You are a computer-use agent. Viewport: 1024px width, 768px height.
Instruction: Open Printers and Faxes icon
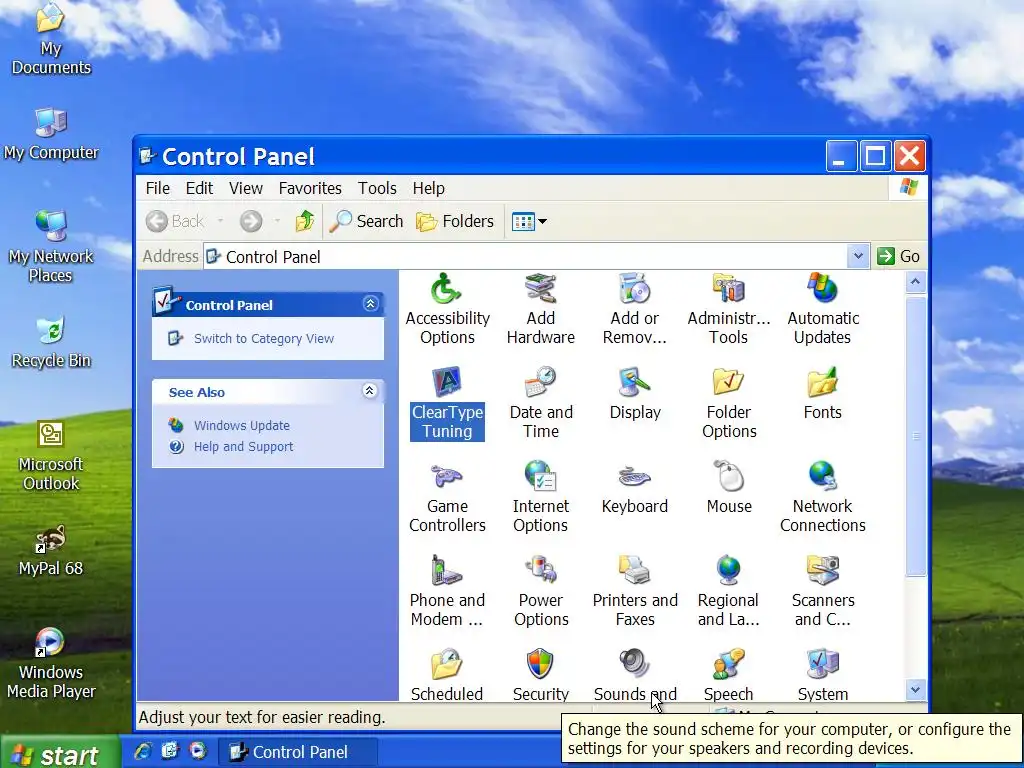[x=635, y=591]
